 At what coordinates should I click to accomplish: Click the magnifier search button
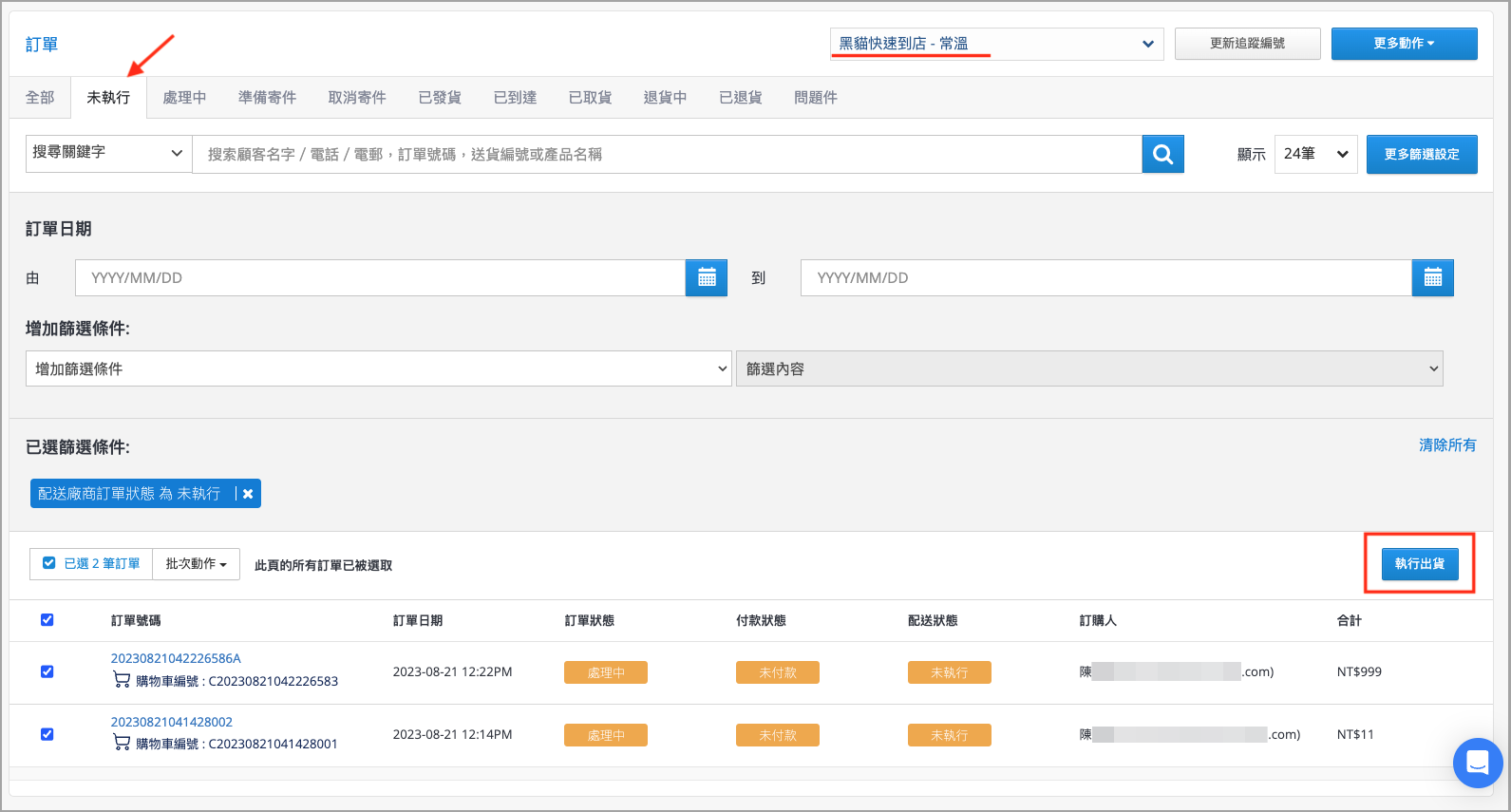(1162, 154)
